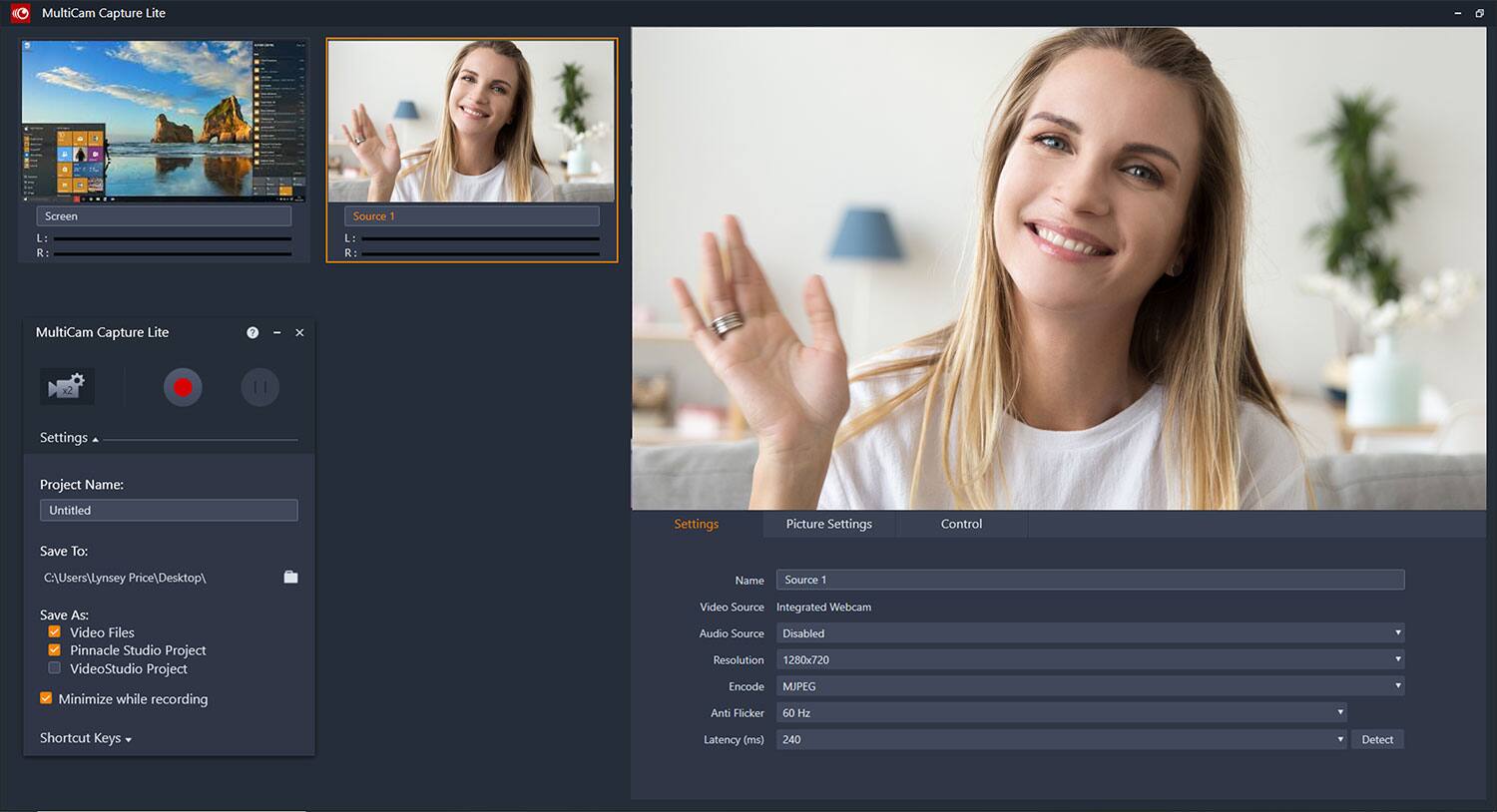Click the Detect latency button
Viewport: 1497px width, 812px height.
(x=1377, y=739)
